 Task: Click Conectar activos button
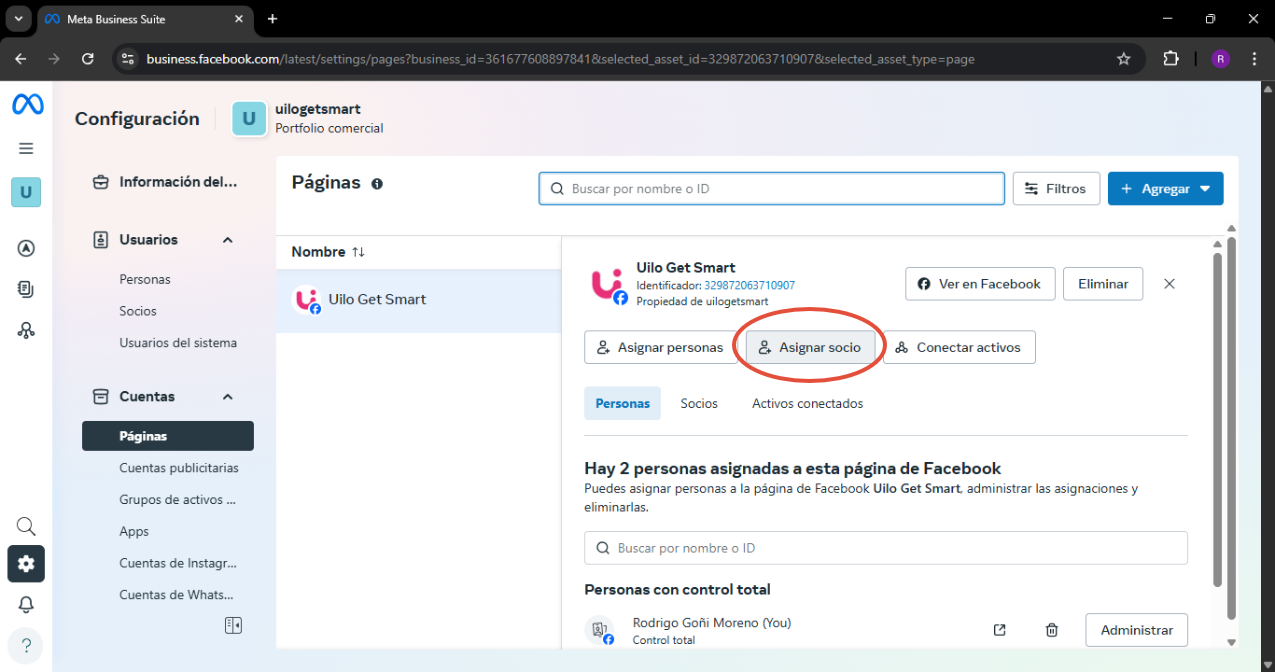pos(959,347)
